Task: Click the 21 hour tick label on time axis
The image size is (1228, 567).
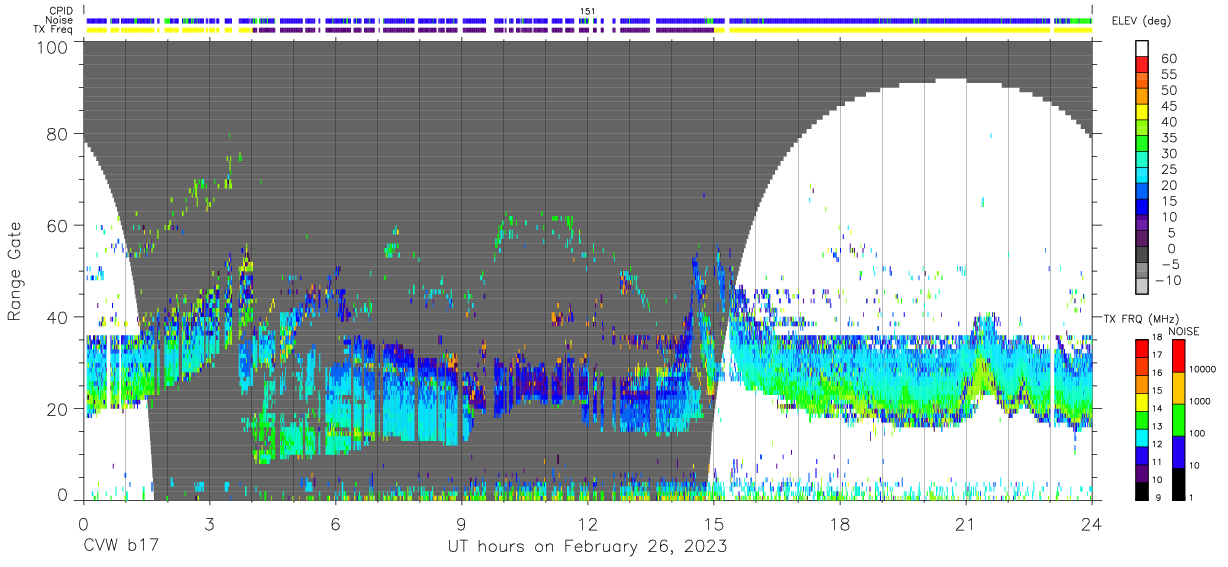Action: pyautogui.click(x=966, y=523)
